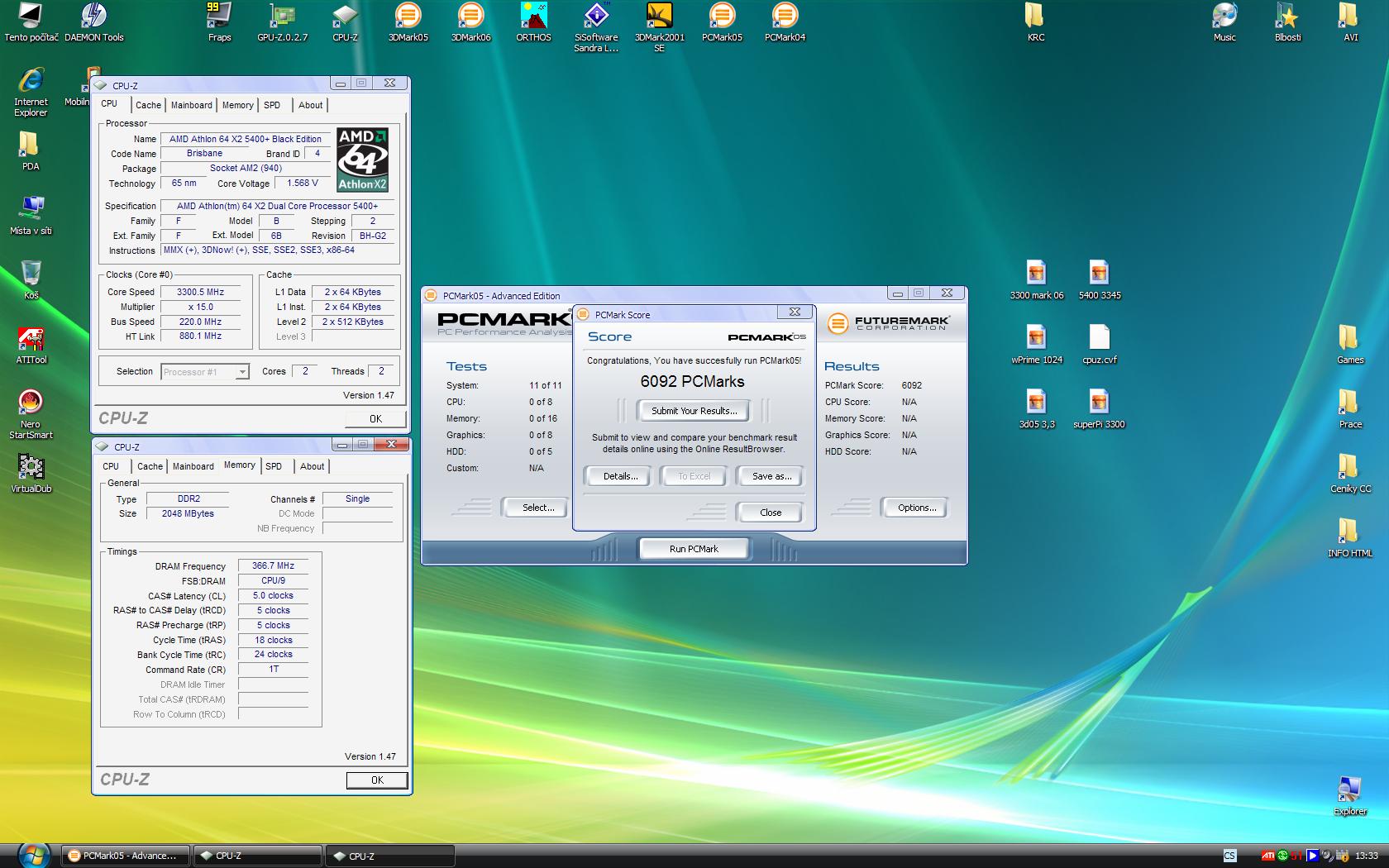Select the DRAM Frequency value 366.7 MHz

pos(273,565)
